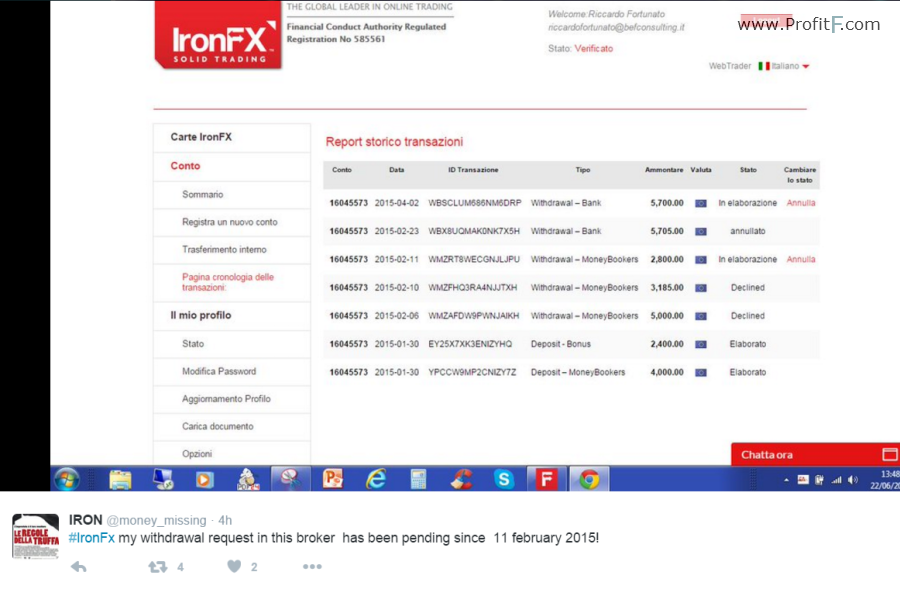
Task: Show hidden system tray icons
Action: click(x=786, y=480)
